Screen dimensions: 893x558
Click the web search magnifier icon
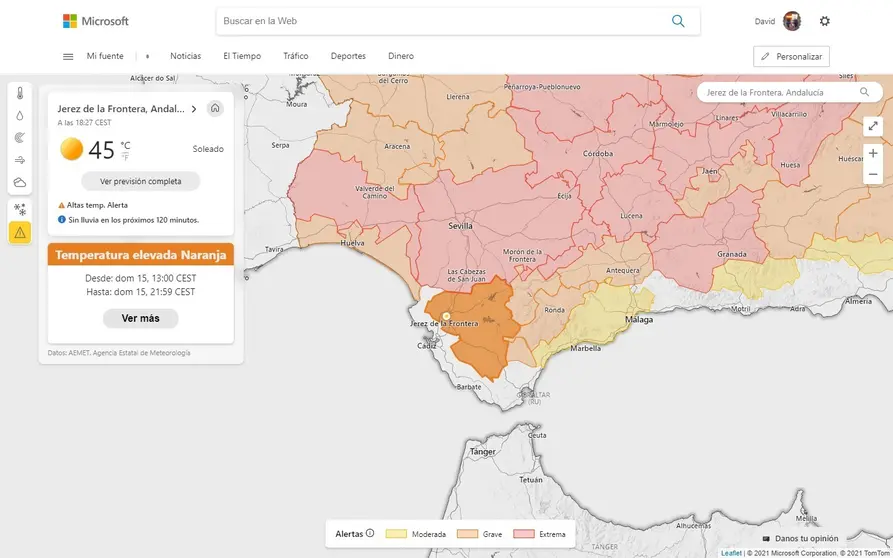678,21
